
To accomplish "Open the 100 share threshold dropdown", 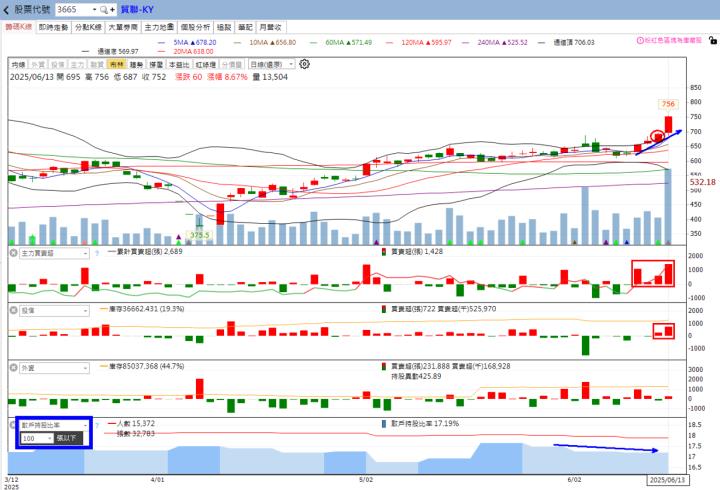I will coord(37,439).
